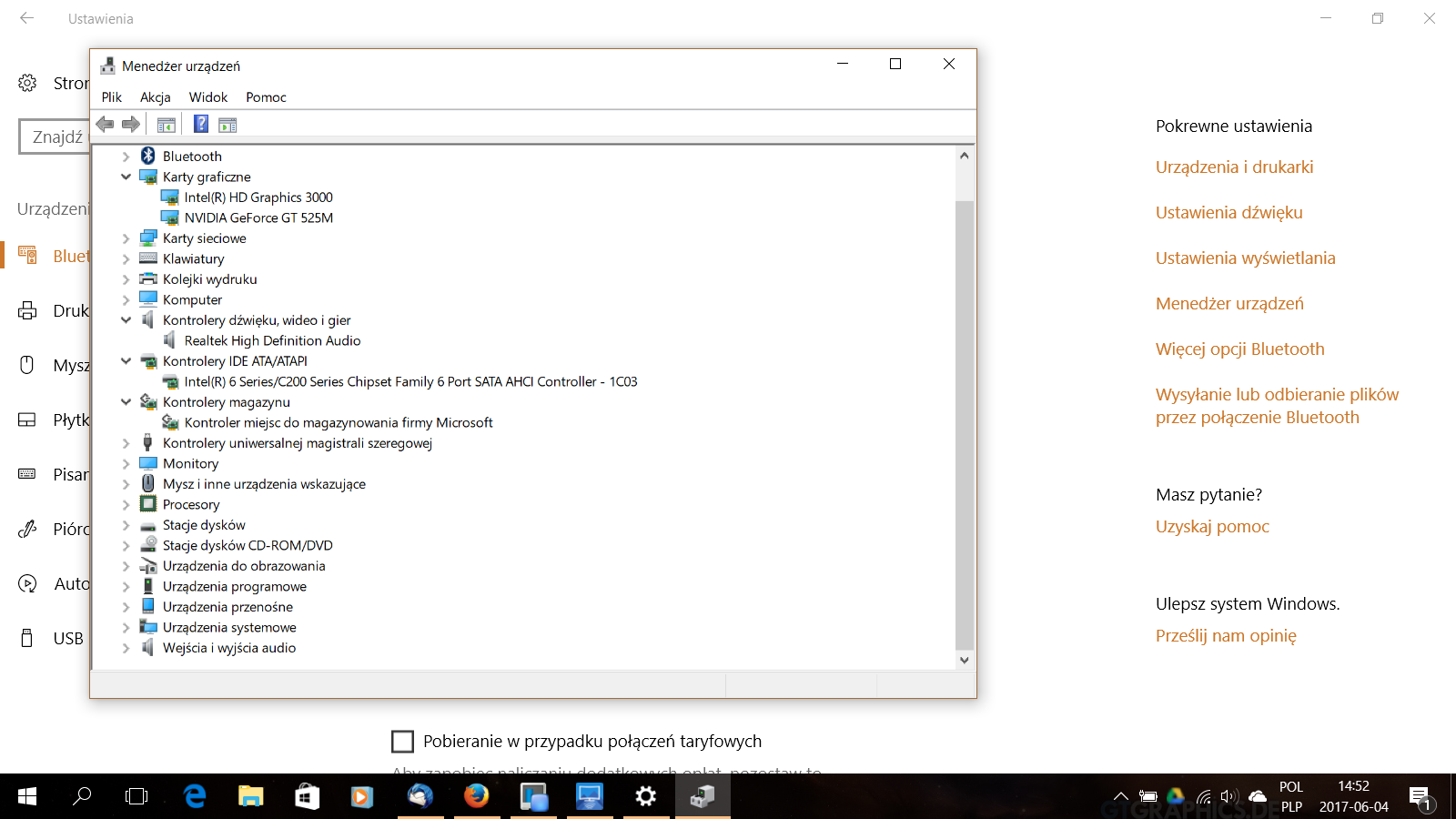Open the Action Center notification icon

point(1422,798)
